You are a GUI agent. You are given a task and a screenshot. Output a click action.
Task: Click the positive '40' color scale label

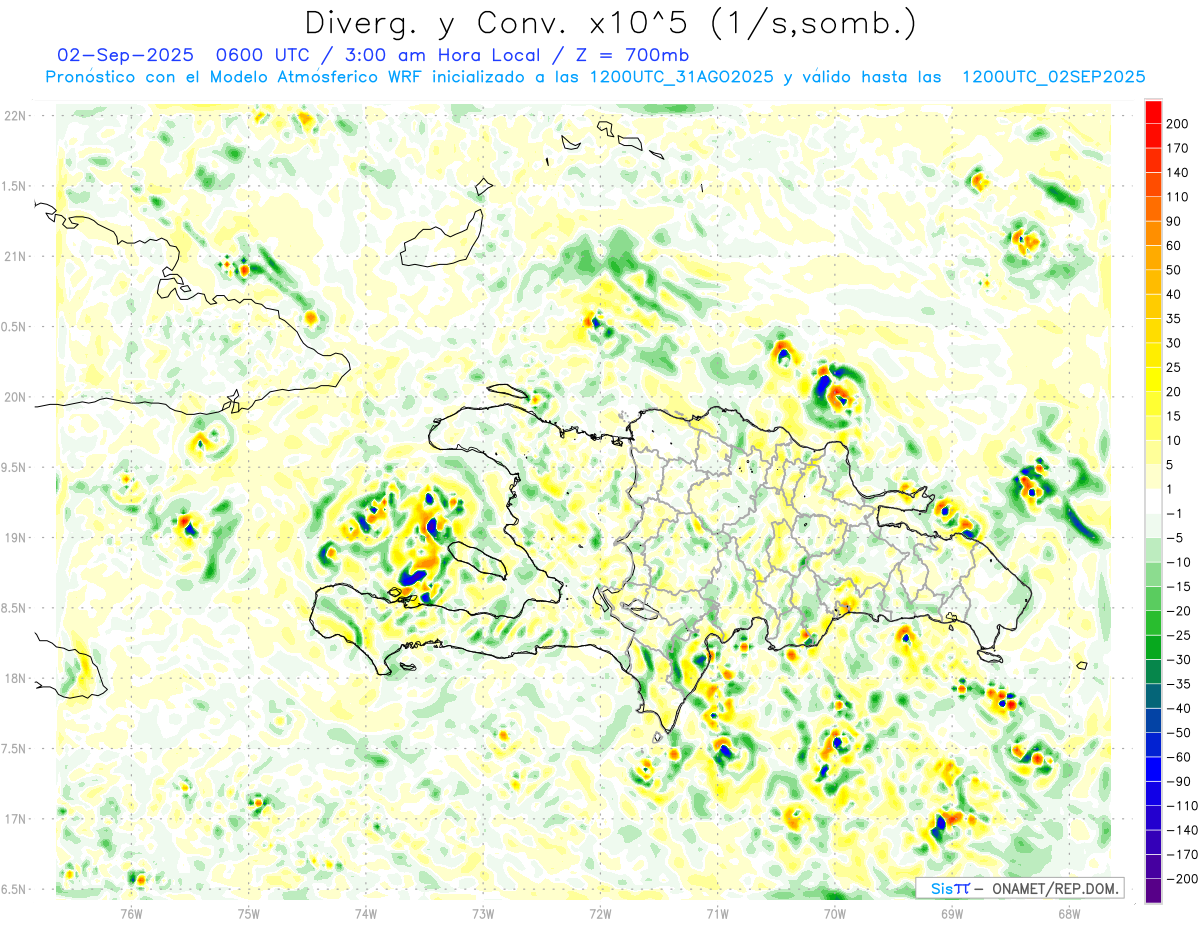(1175, 295)
